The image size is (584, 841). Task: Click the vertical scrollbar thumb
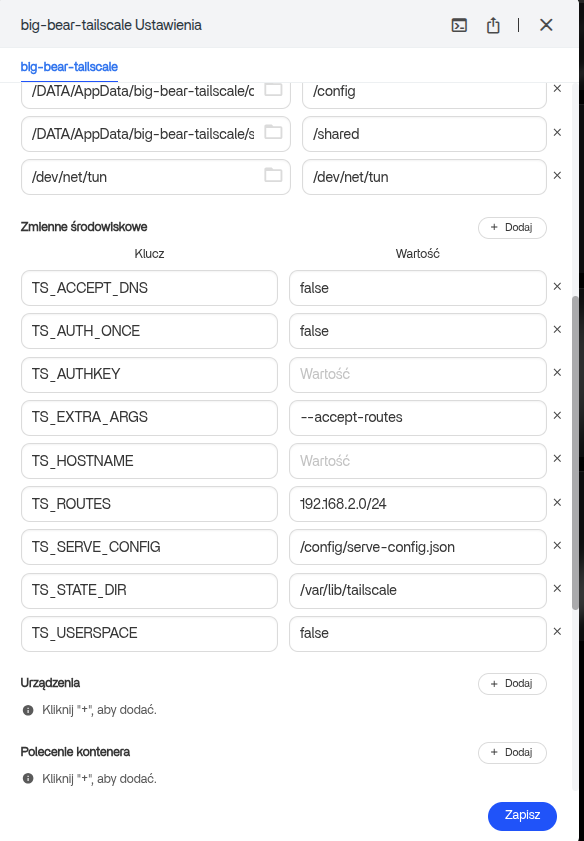click(575, 452)
